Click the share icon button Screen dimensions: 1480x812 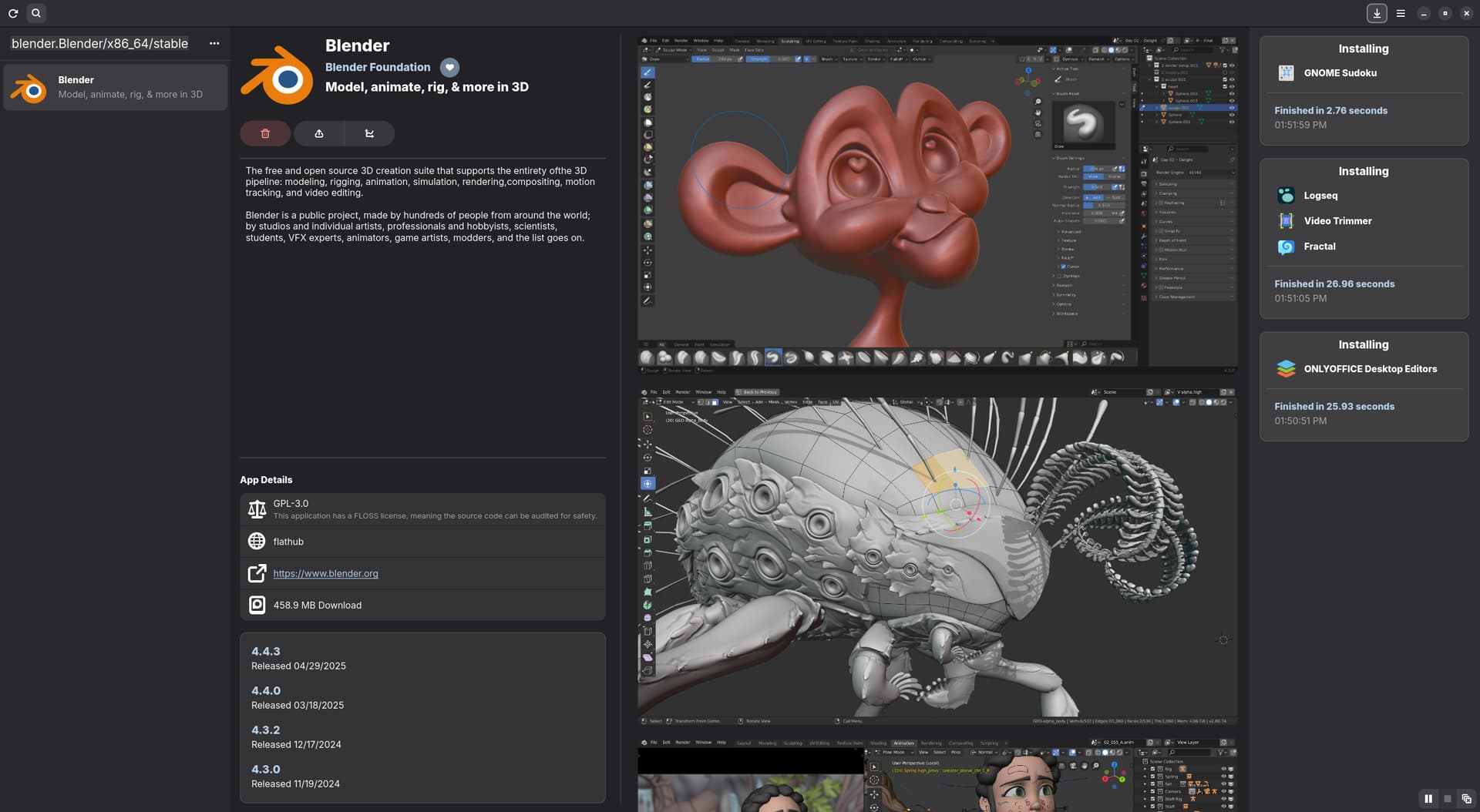coord(319,133)
